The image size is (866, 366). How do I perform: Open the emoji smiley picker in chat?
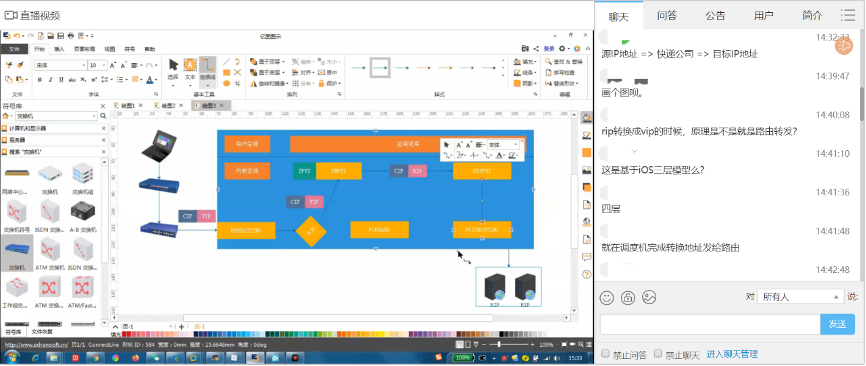point(607,298)
